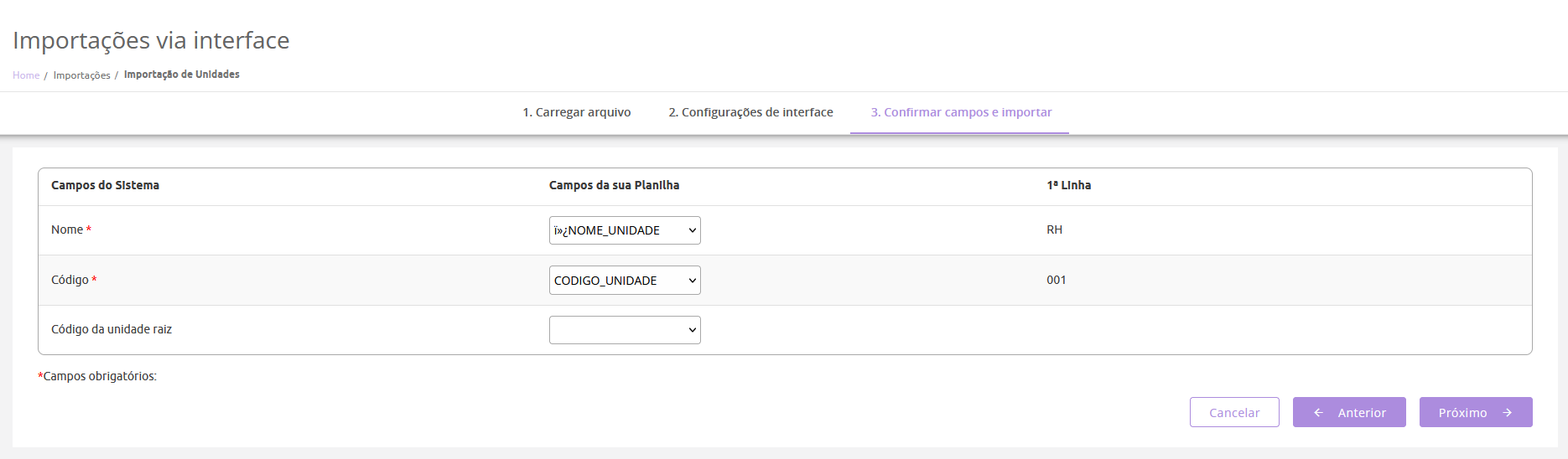Click the Importação de Unidades breadcrumb

click(x=181, y=75)
